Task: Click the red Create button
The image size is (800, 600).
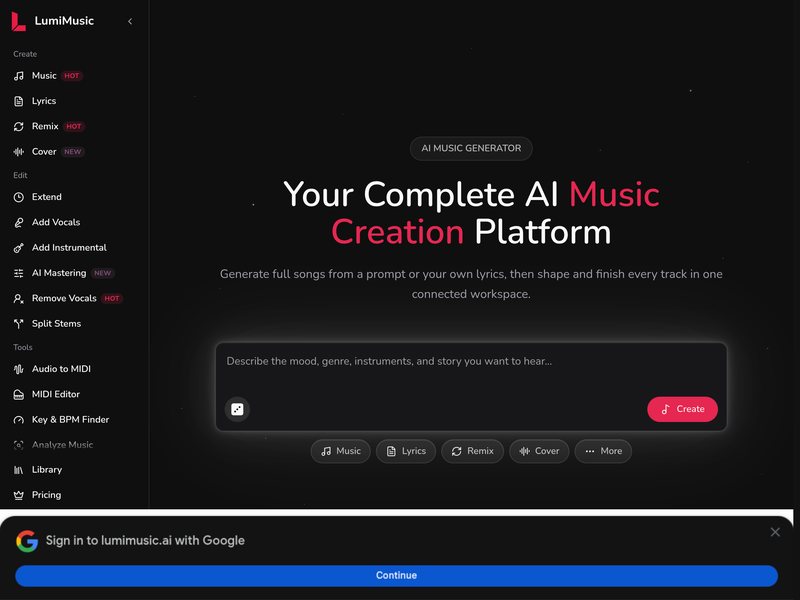Action: (x=682, y=409)
